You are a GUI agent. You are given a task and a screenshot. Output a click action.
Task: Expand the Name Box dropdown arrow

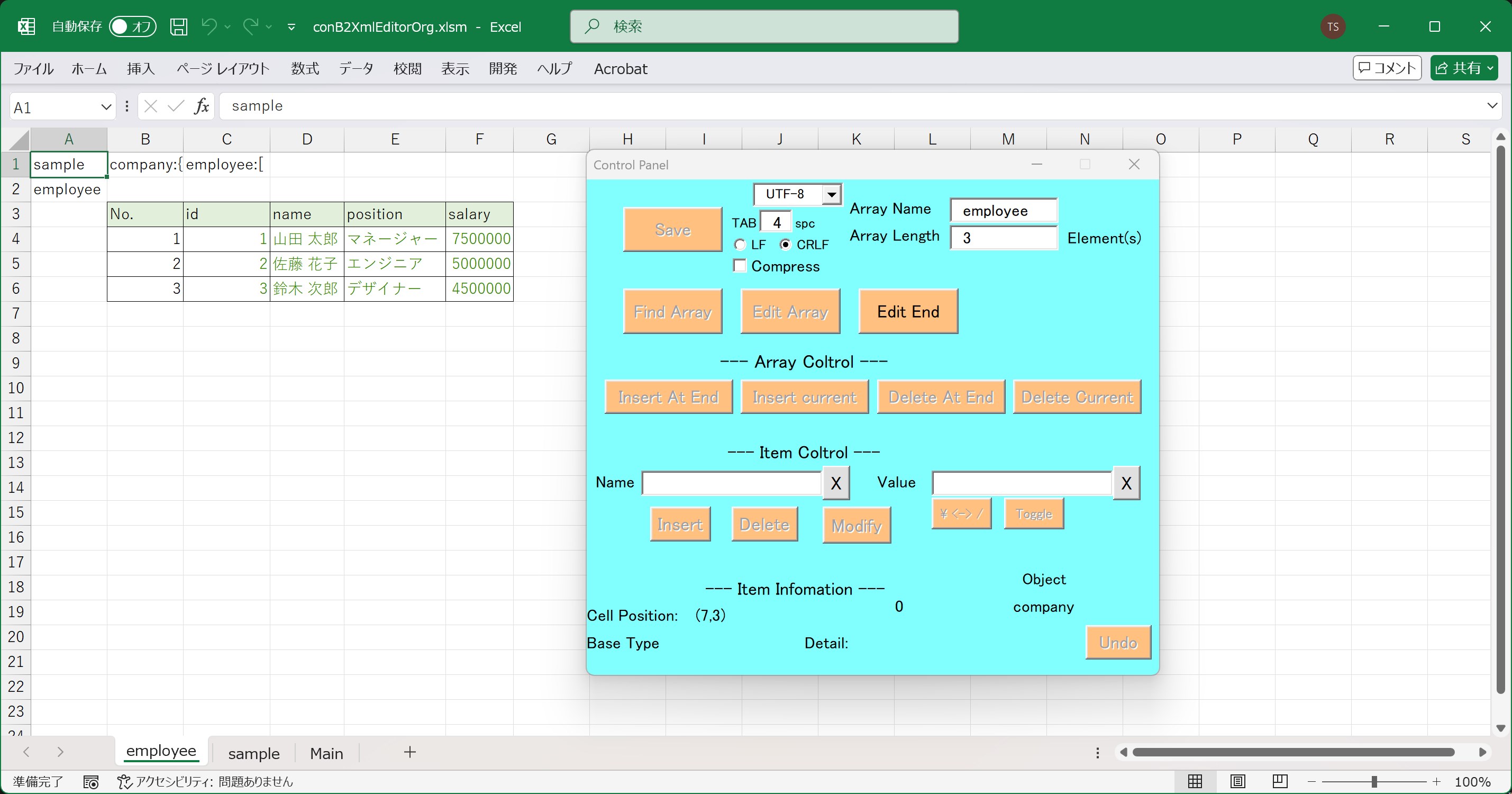pos(106,107)
